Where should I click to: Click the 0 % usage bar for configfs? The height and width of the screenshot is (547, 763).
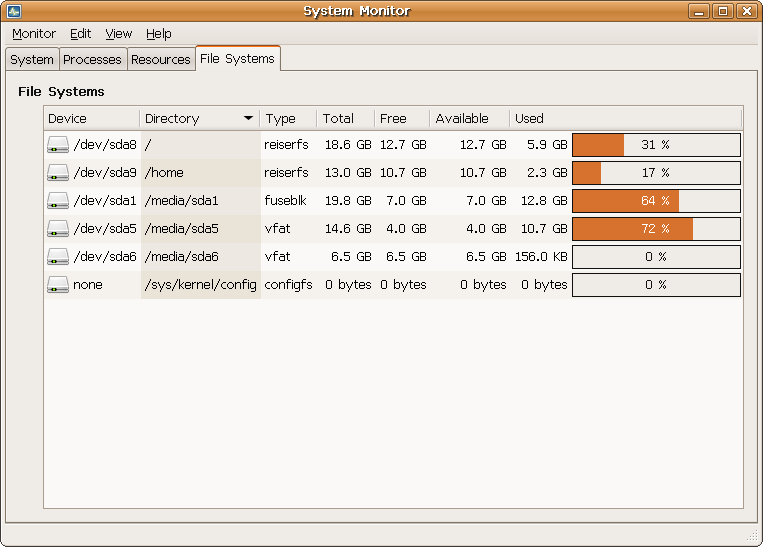(x=656, y=285)
